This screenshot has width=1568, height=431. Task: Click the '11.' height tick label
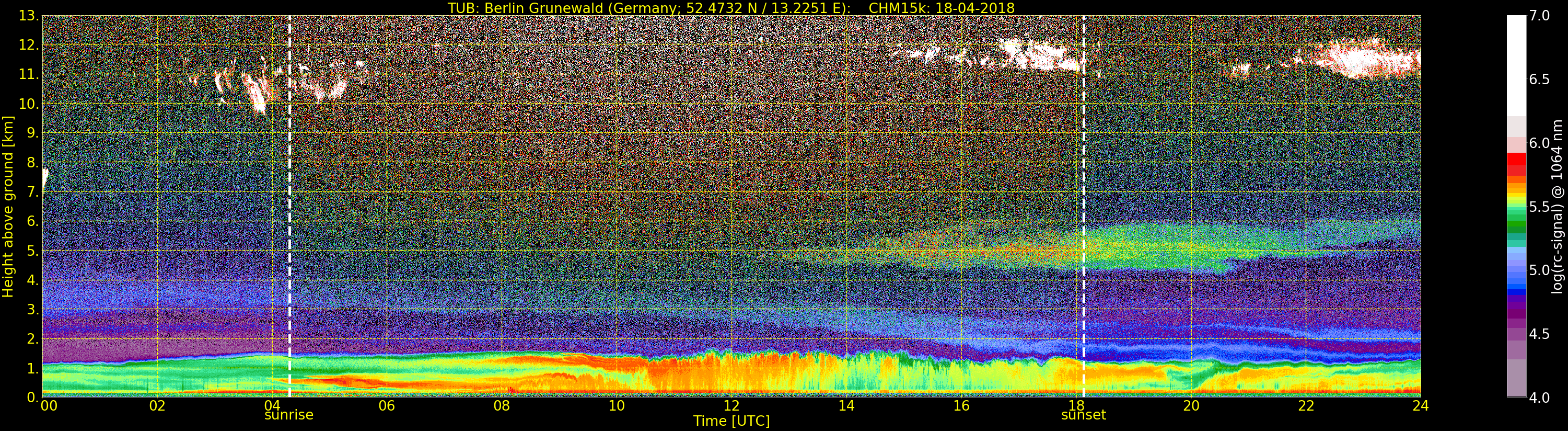28,74
